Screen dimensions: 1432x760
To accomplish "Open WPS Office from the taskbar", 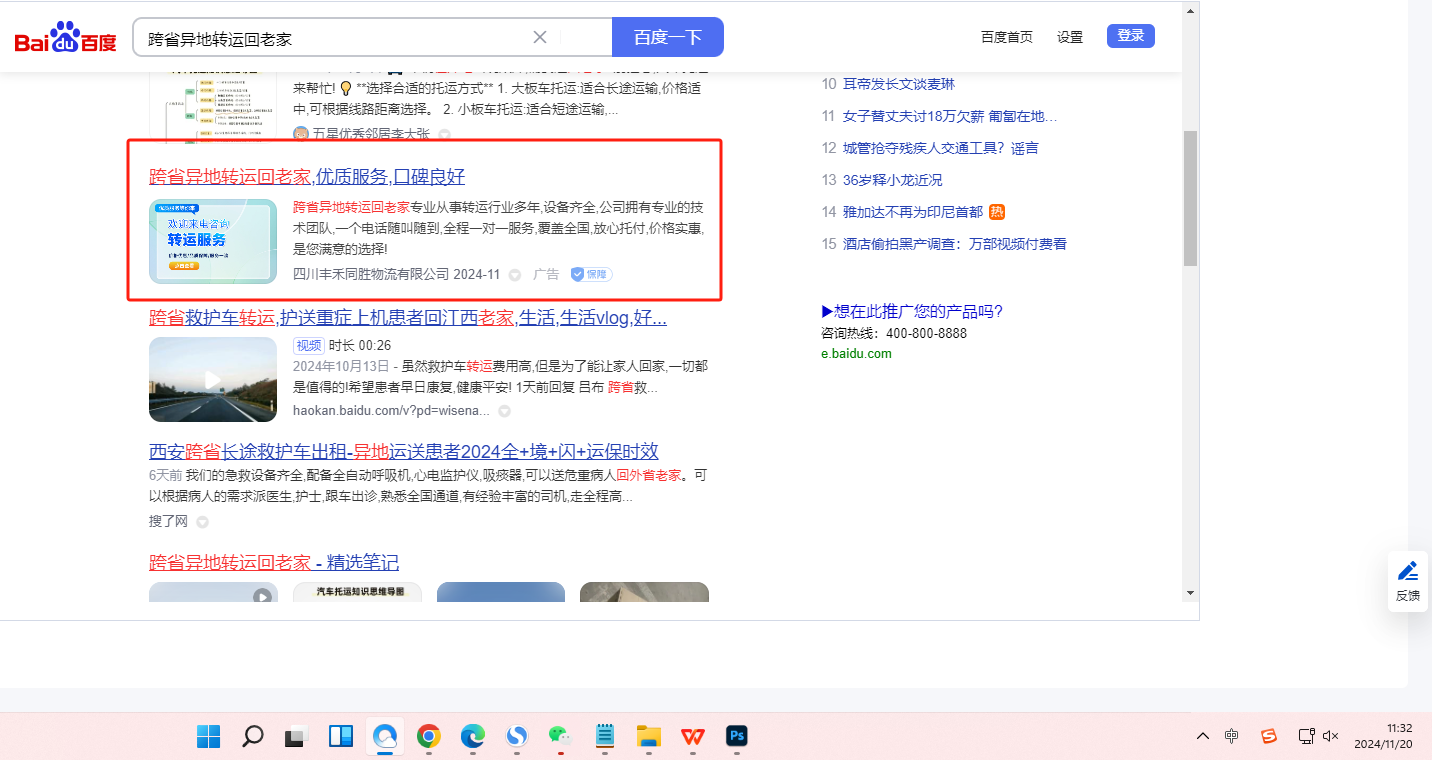I will (693, 737).
